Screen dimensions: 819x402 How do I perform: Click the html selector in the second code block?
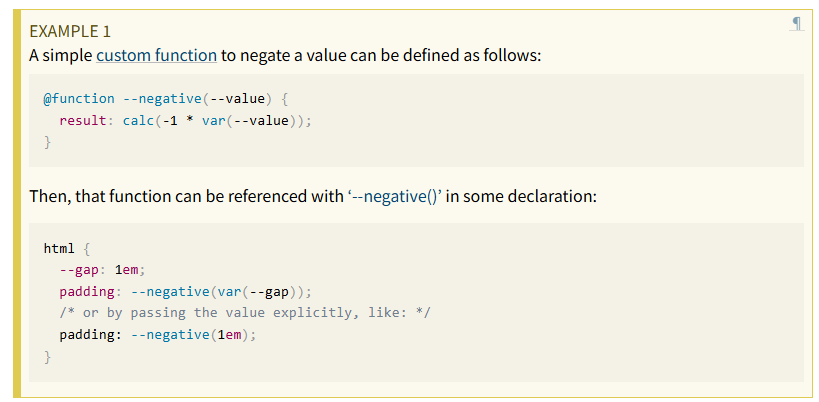point(59,247)
